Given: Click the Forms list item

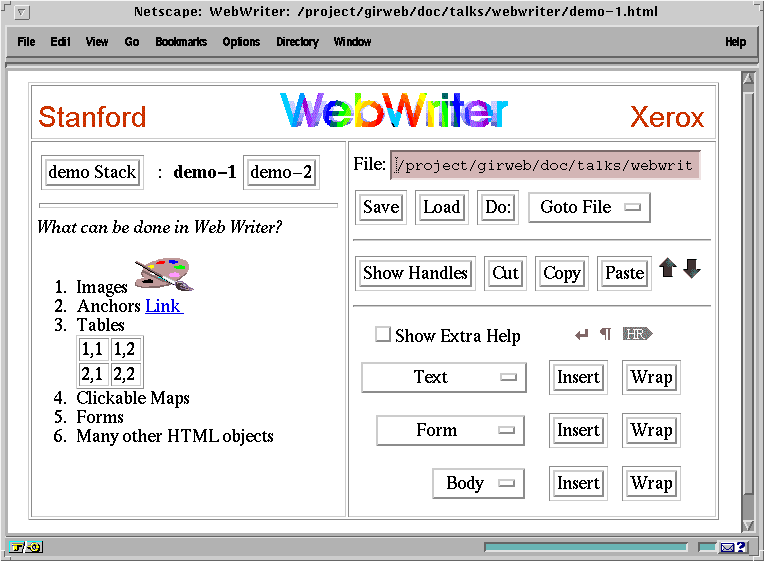Looking at the screenshot, I should [100, 417].
